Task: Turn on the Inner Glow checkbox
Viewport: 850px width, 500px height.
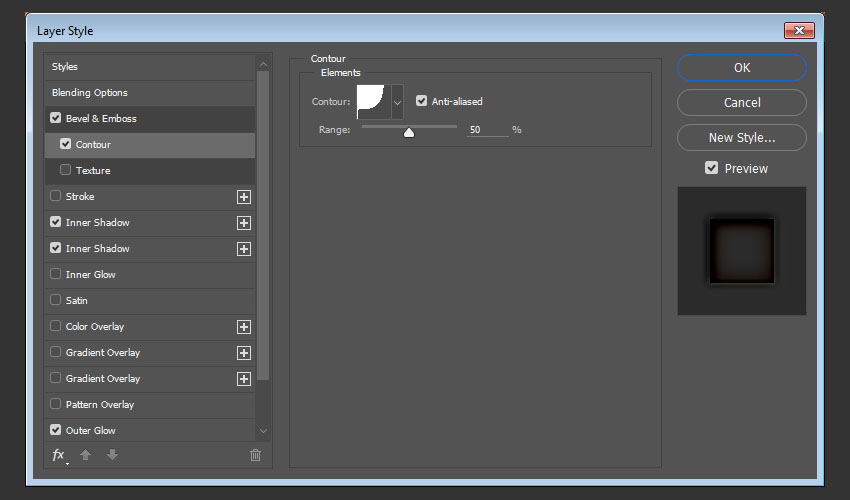Action: click(x=55, y=274)
